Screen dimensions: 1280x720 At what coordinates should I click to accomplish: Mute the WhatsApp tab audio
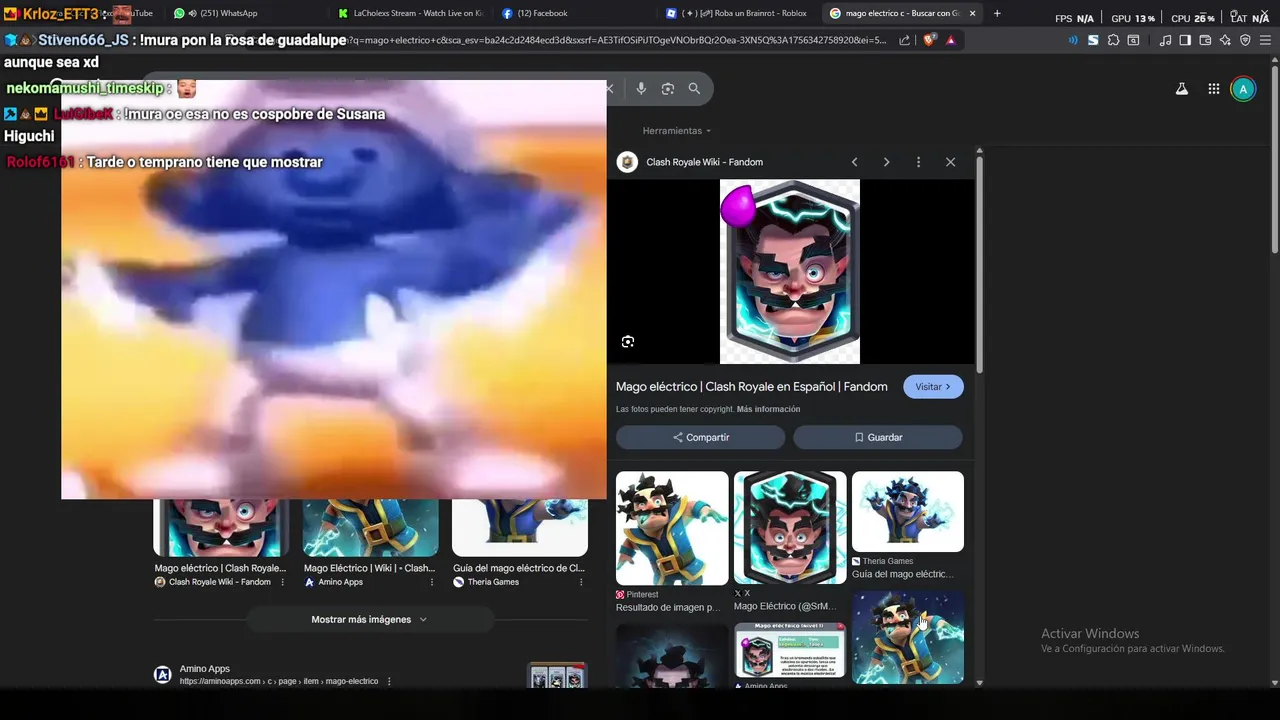(x=192, y=13)
